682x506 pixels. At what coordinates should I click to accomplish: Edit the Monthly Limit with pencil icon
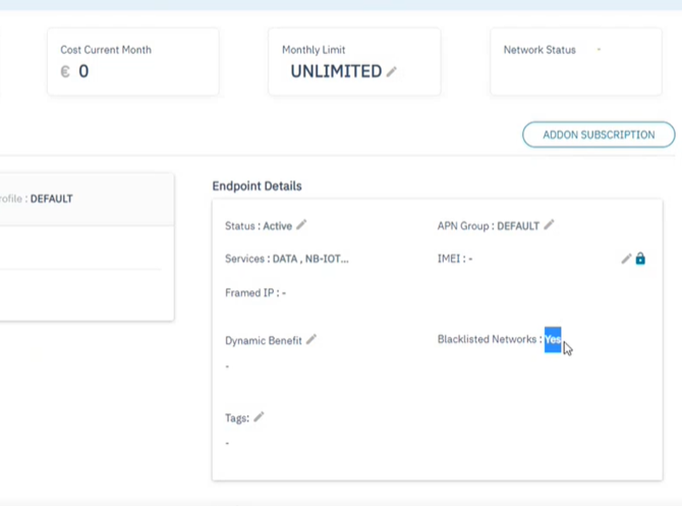(x=392, y=72)
